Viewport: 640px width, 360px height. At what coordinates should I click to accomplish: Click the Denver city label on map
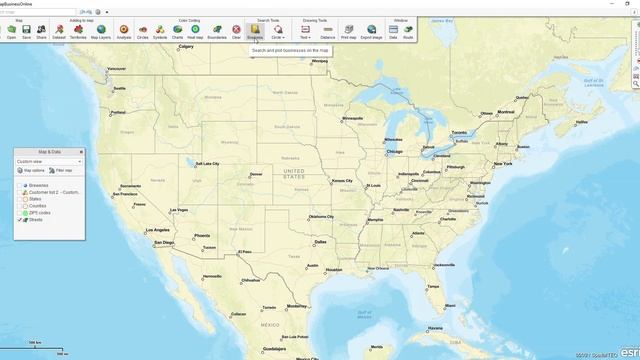click(256, 174)
